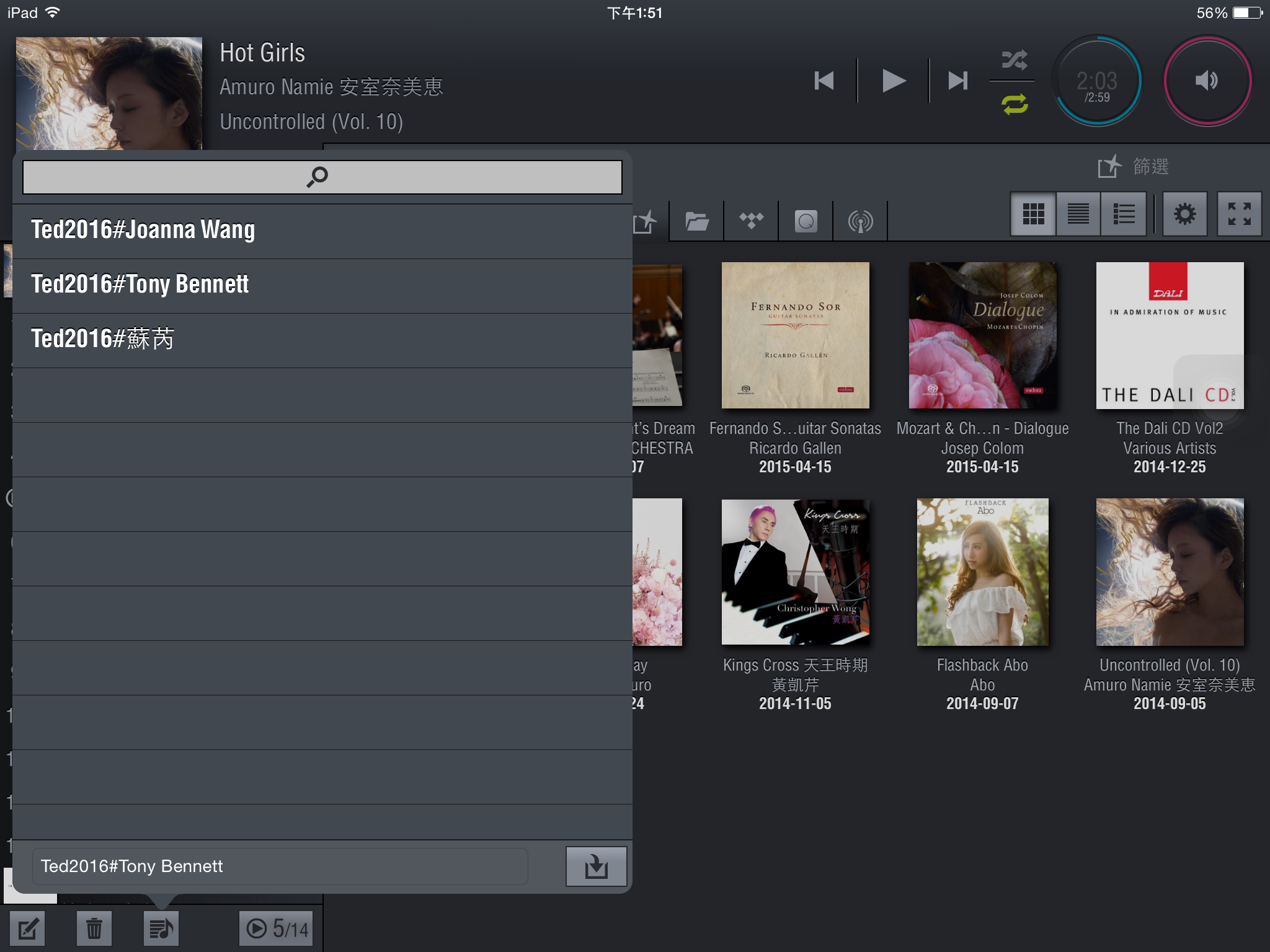Open the Uncontrolled (Vol. 10) album thumbnail
The width and height of the screenshot is (1270, 952).
pos(1170,572)
